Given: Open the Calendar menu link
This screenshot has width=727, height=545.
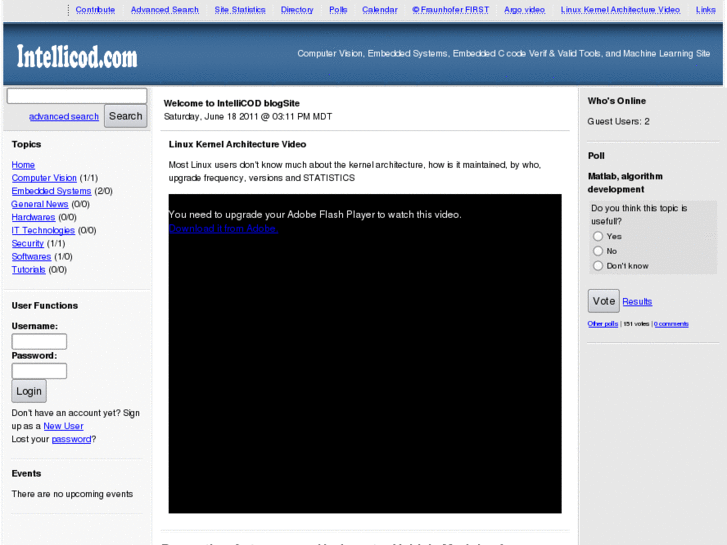Looking at the screenshot, I should point(380,10).
